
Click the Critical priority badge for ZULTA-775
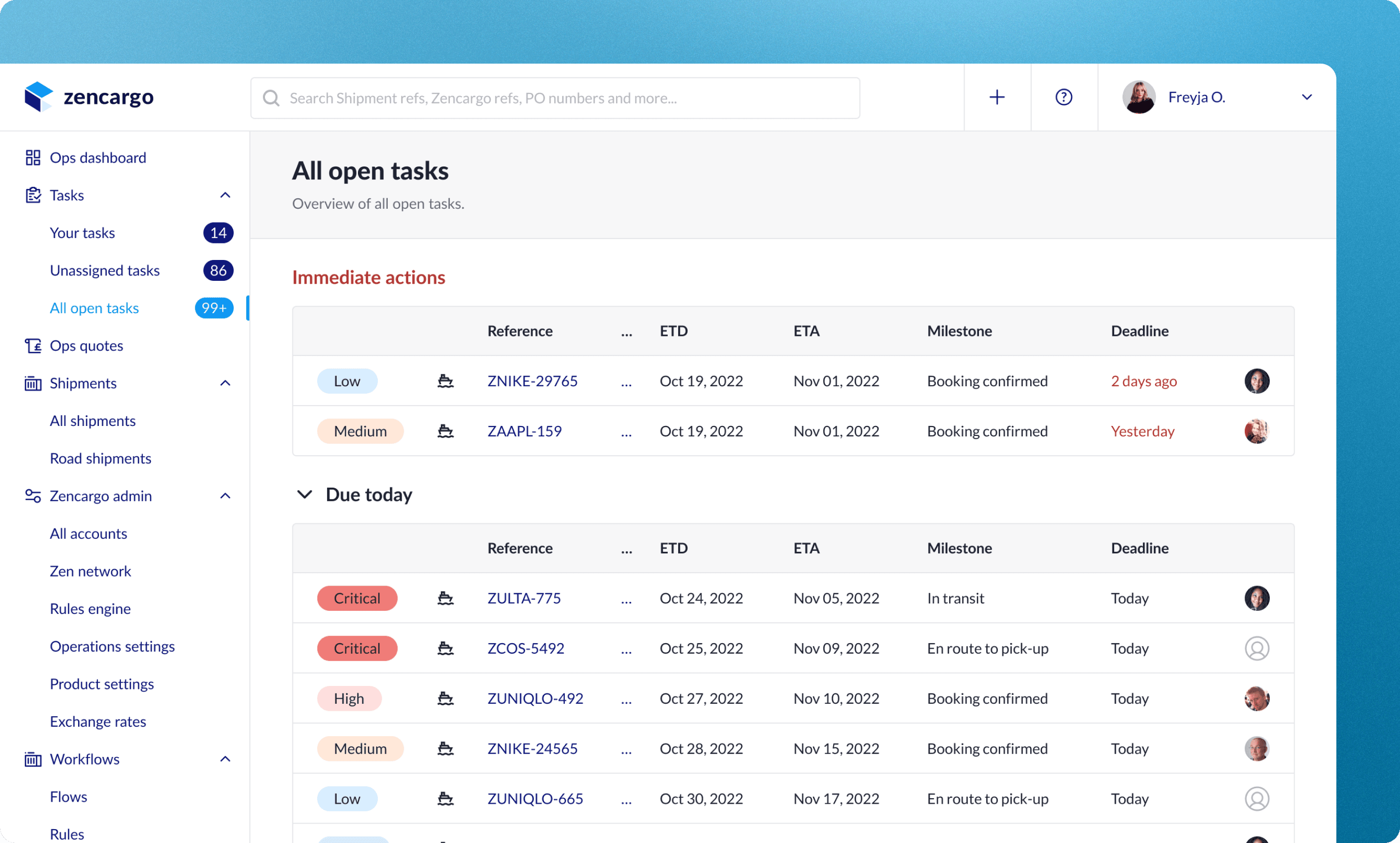click(x=357, y=598)
